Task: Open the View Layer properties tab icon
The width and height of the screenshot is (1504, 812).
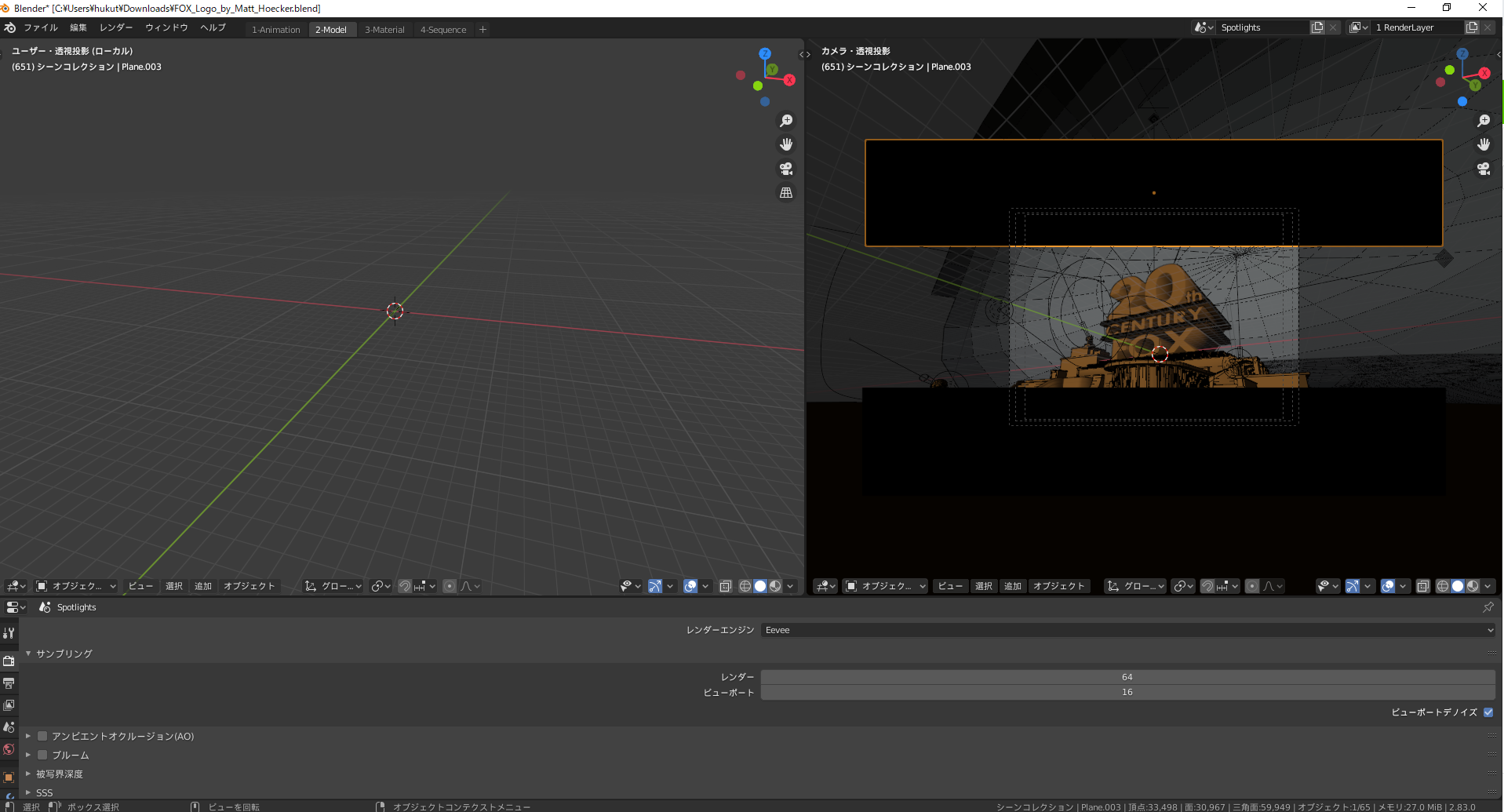Action: point(9,705)
